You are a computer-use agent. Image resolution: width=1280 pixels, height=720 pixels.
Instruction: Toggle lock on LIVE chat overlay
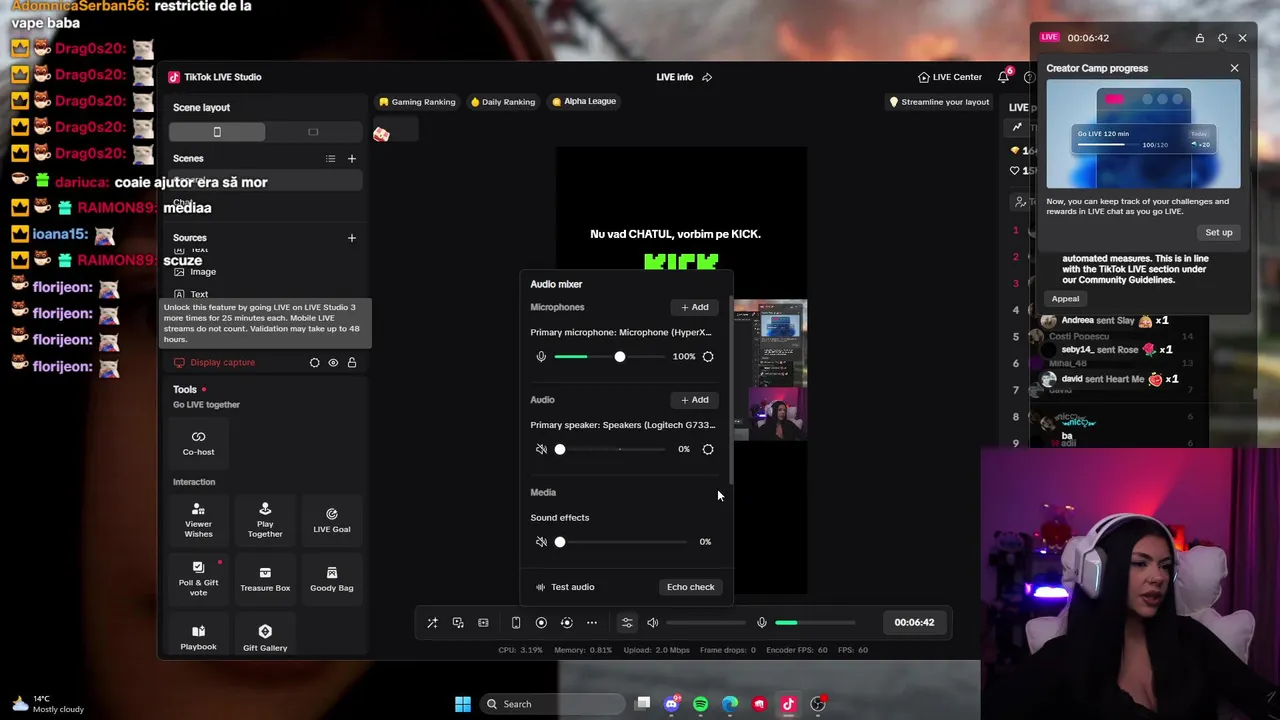(1200, 38)
